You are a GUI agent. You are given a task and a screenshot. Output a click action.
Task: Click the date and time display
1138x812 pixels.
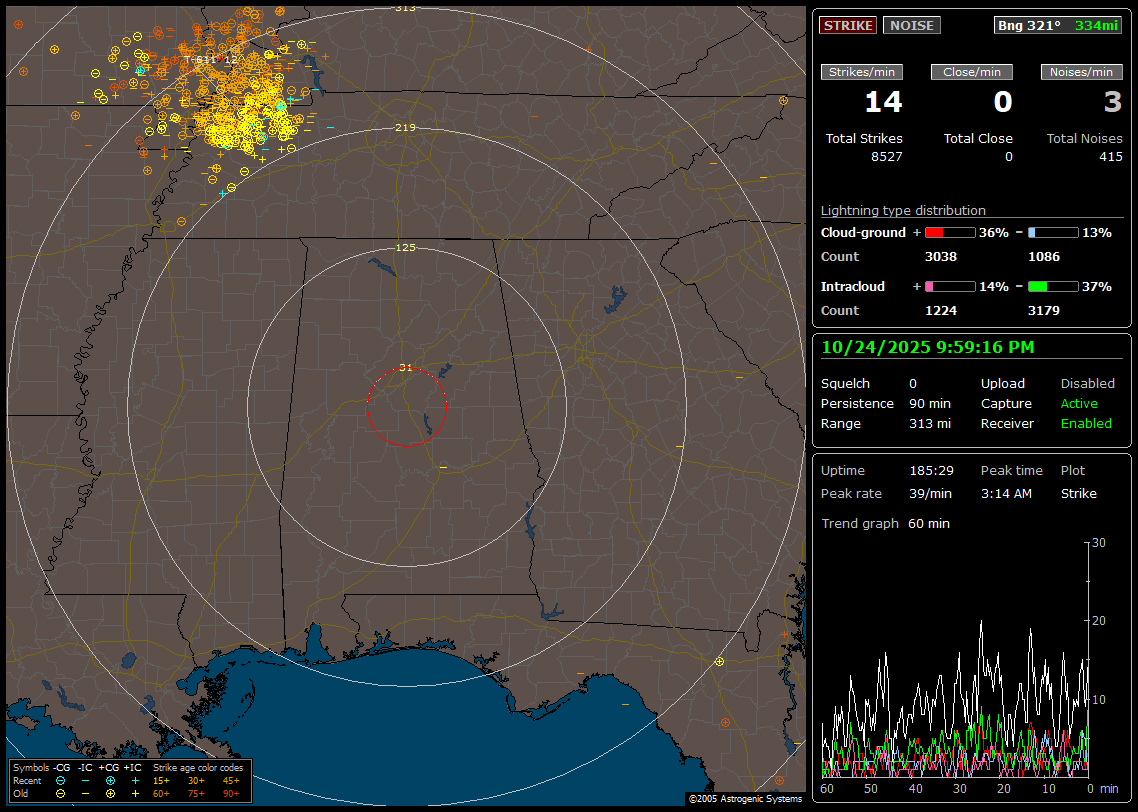(x=928, y=348)
